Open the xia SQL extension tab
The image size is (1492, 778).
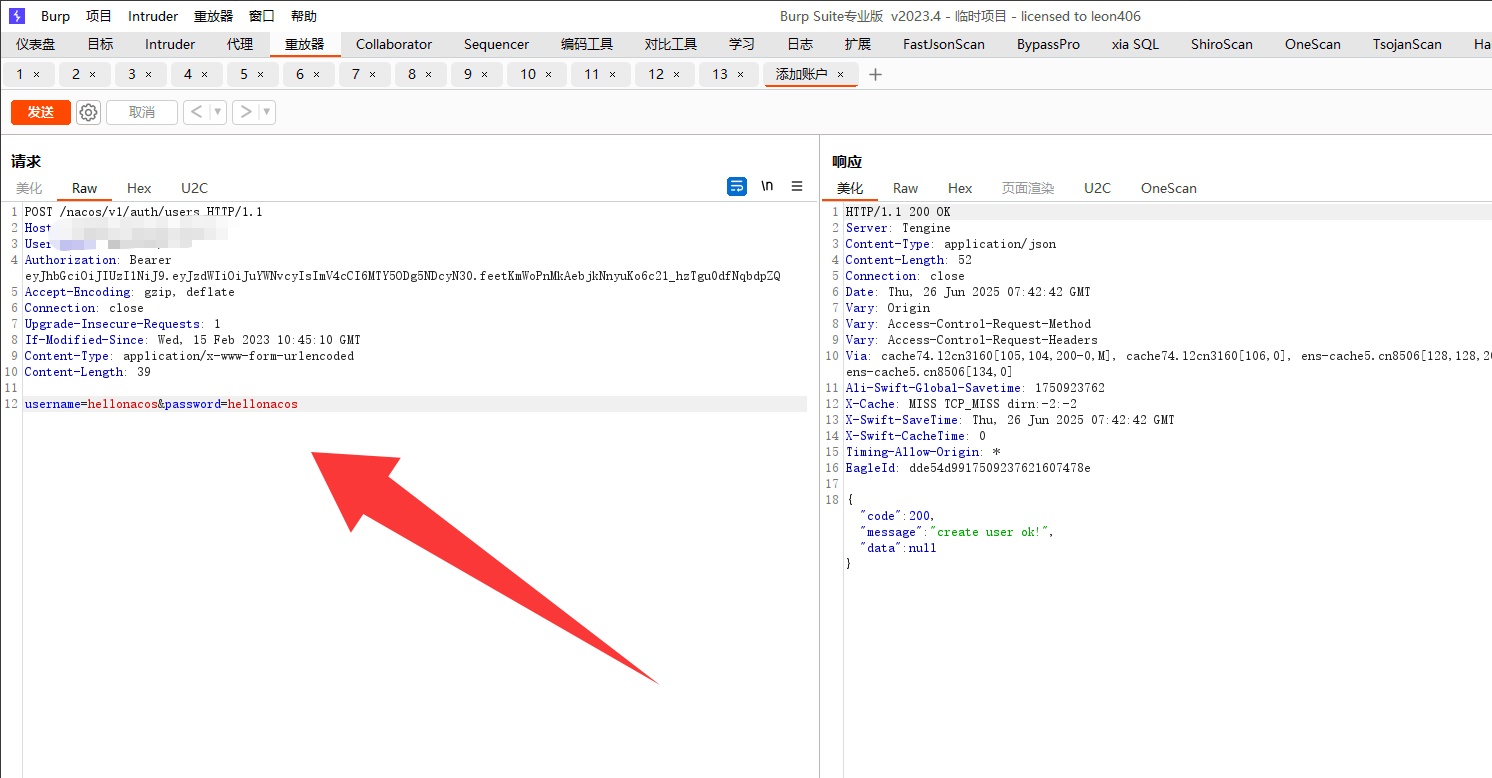[x=1135, y=44]
